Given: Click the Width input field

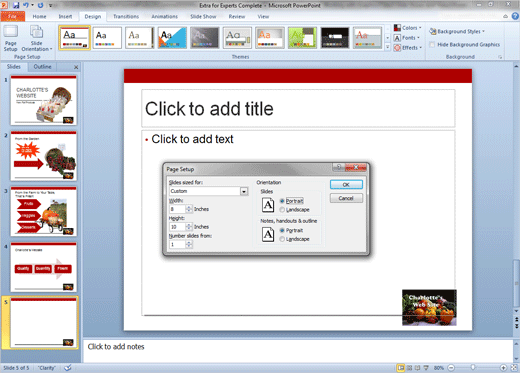Looking at the screenshot, I should [x=177, y=209].
